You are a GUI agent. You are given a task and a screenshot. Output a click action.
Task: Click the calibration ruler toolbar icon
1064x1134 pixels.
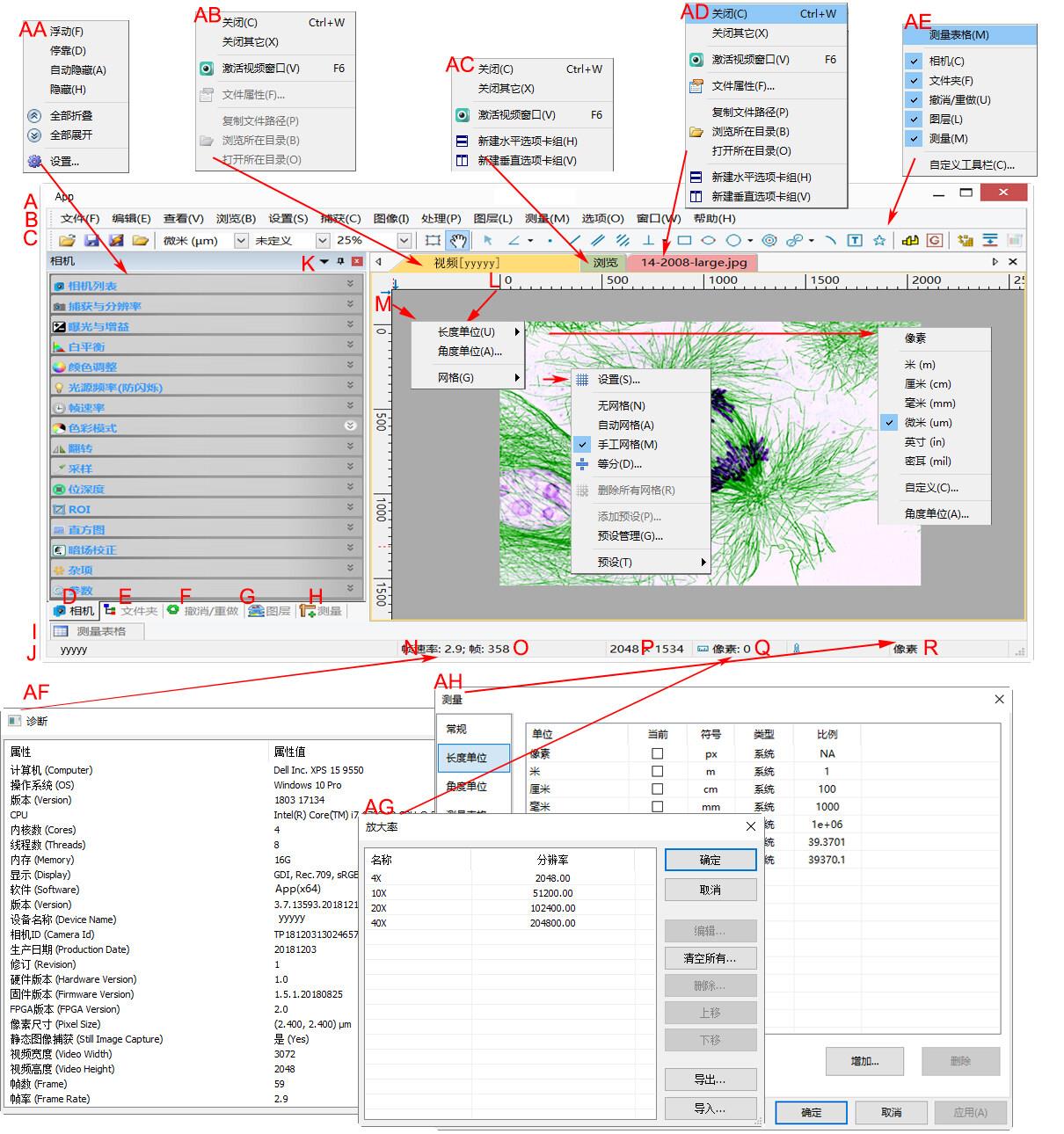coord(910,240)
